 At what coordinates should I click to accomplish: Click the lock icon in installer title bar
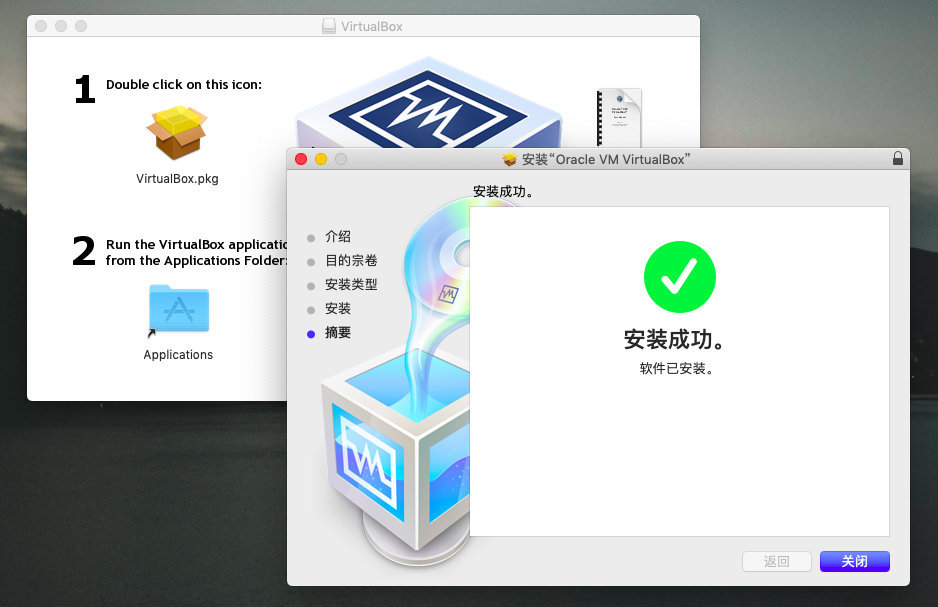point(897,158)
